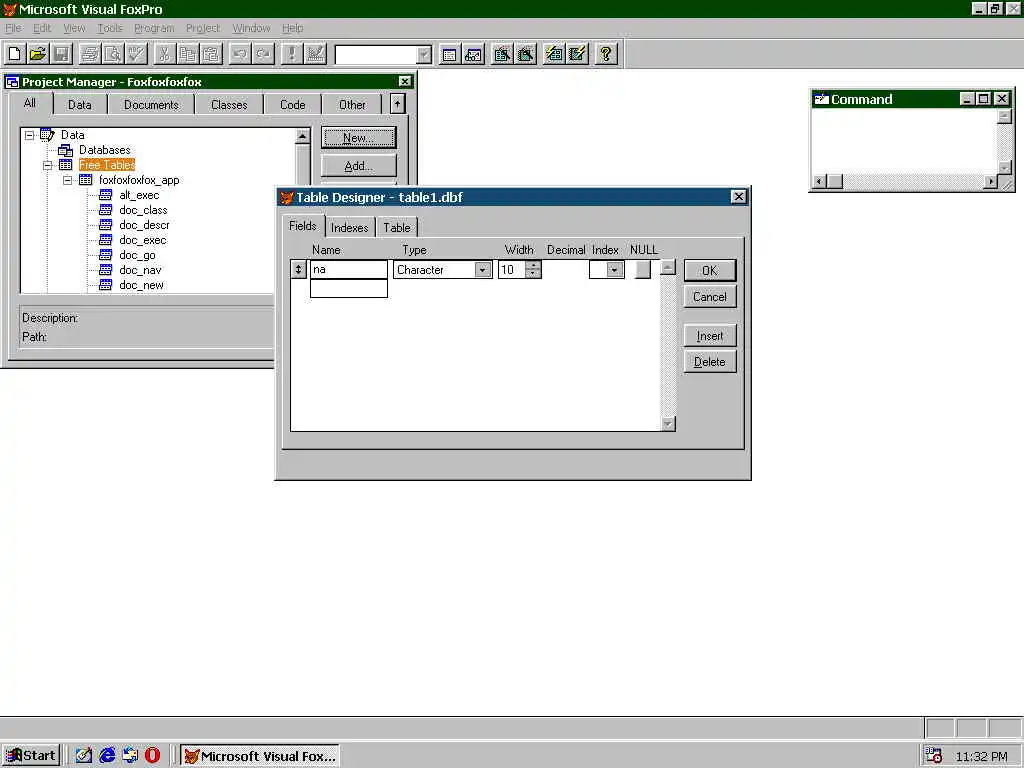Image resolution: width=1024 pixels, height=768 pixels.
Task: Click OK in the Table Designer
Action: coord(710,270)
